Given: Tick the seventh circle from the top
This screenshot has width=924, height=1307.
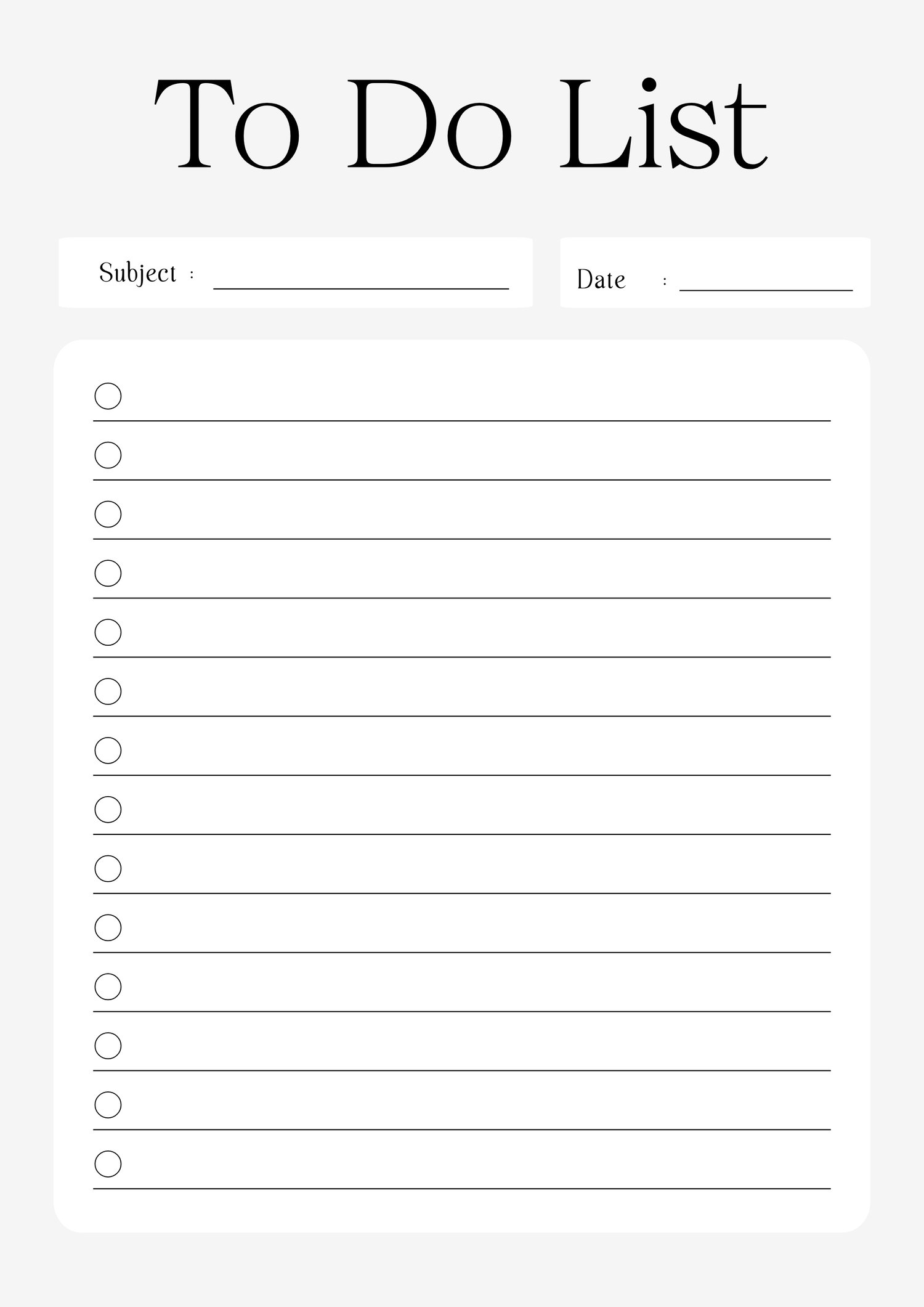Looking at the screenshot, I should 108,750.
